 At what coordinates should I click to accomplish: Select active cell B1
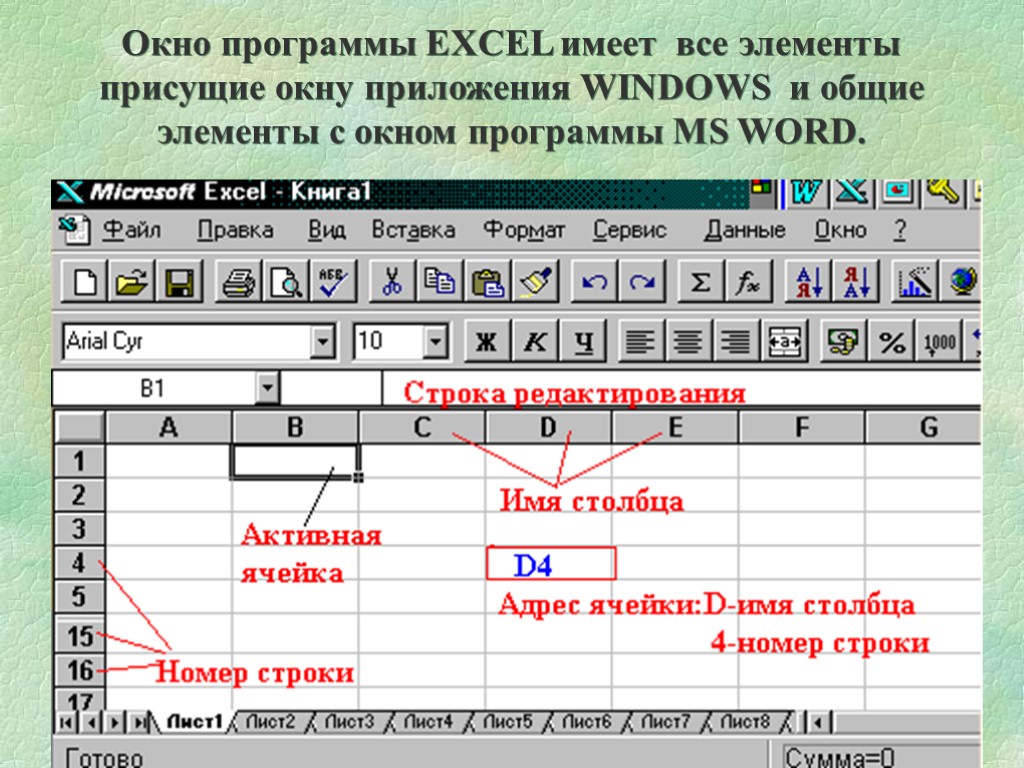(x=295, y=461)
